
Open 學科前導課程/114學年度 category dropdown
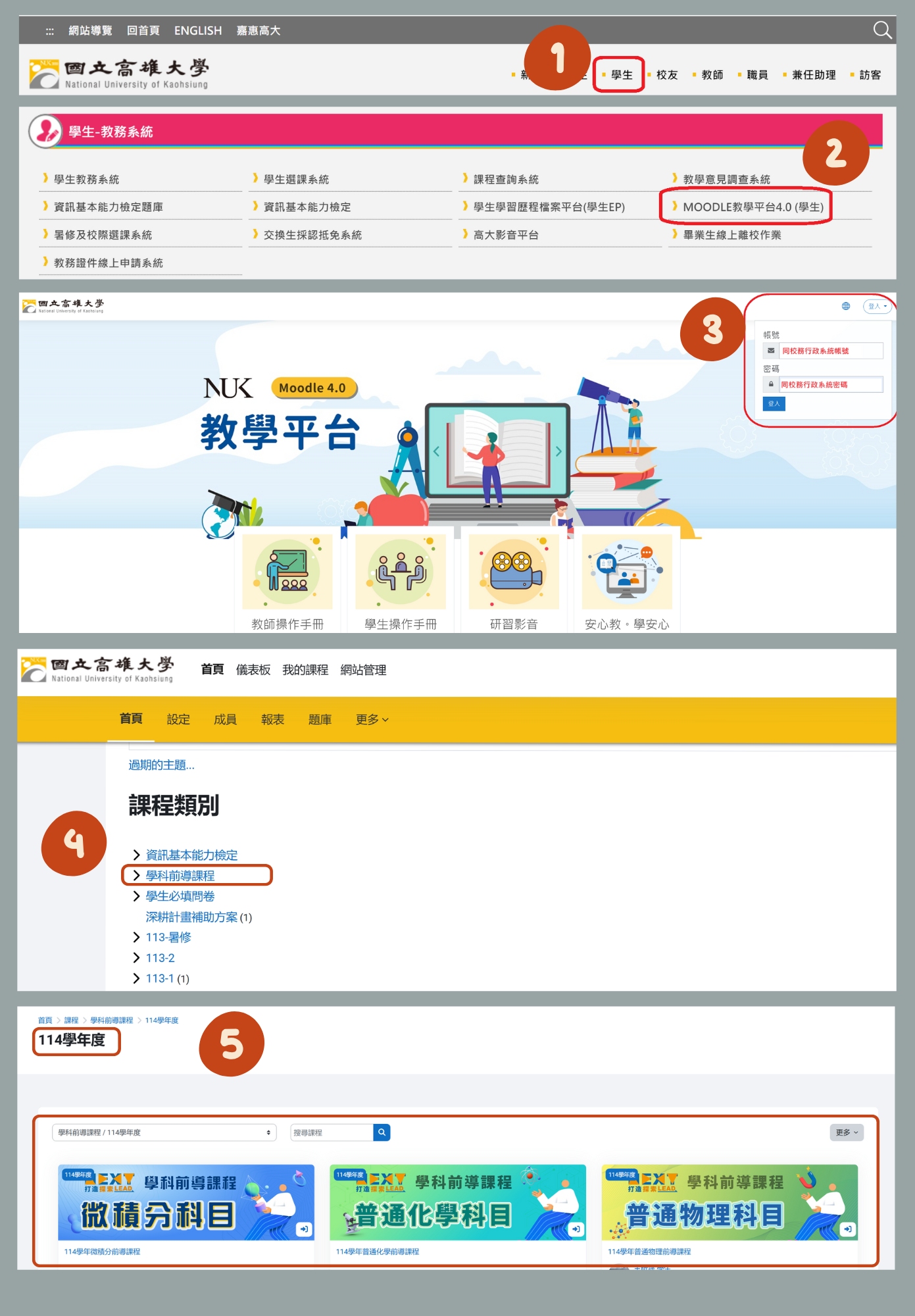[164, 1132]
